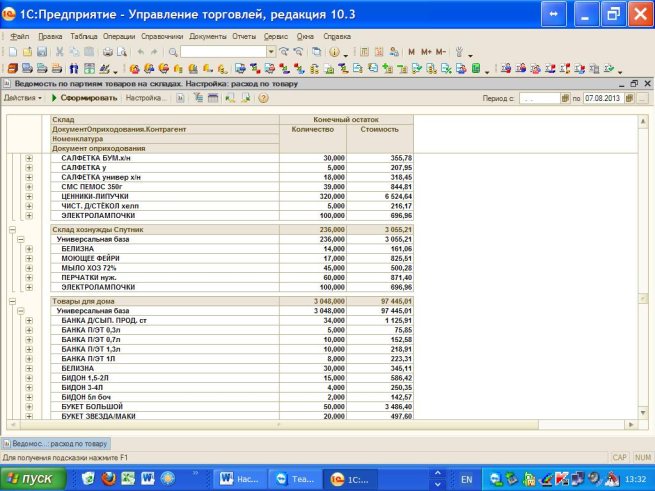
Task: Open the search field dropdown arrow
Action: 271,52
